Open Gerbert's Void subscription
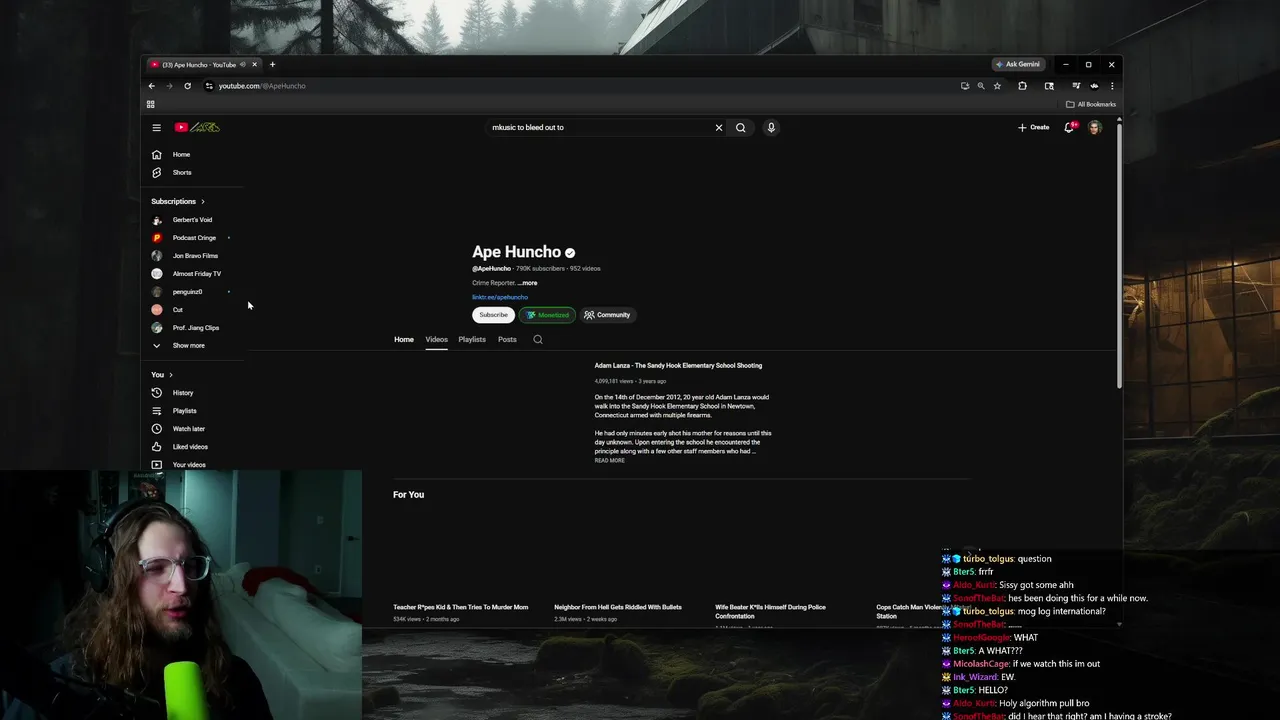The image size is (1280, 720). (x=192, y=220)
